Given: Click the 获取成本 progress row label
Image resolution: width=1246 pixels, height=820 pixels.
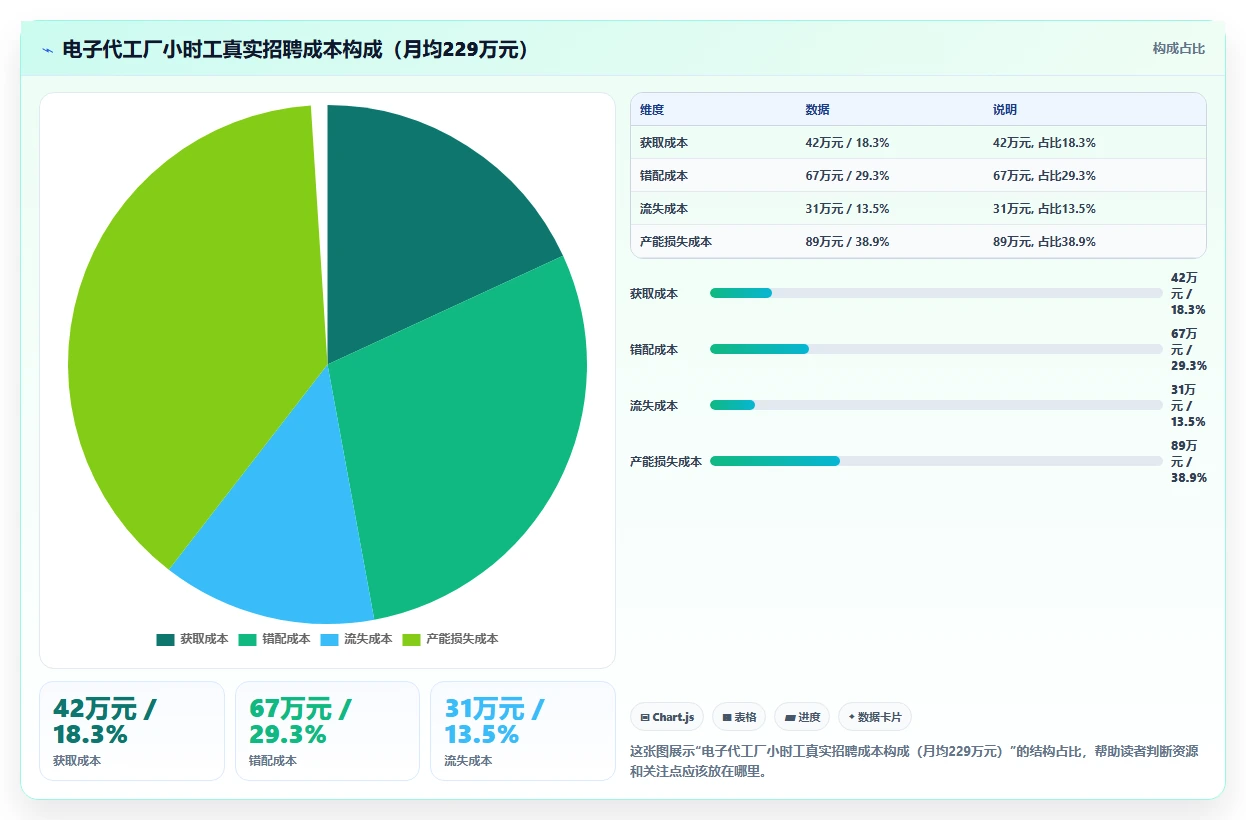Looking at the screenshot, I should (654, 293).
